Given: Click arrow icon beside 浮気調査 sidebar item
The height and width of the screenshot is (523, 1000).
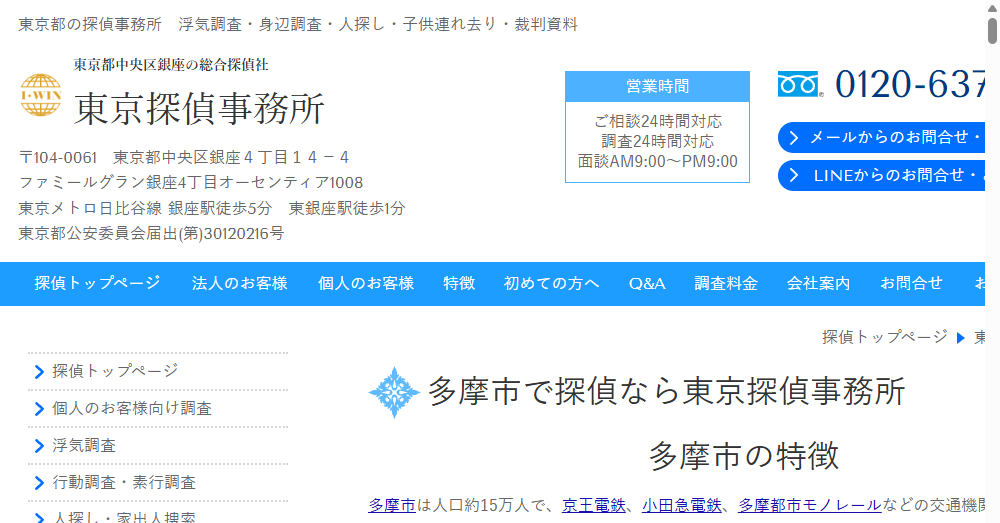Looking at the screenshot, I should [39, 446].
